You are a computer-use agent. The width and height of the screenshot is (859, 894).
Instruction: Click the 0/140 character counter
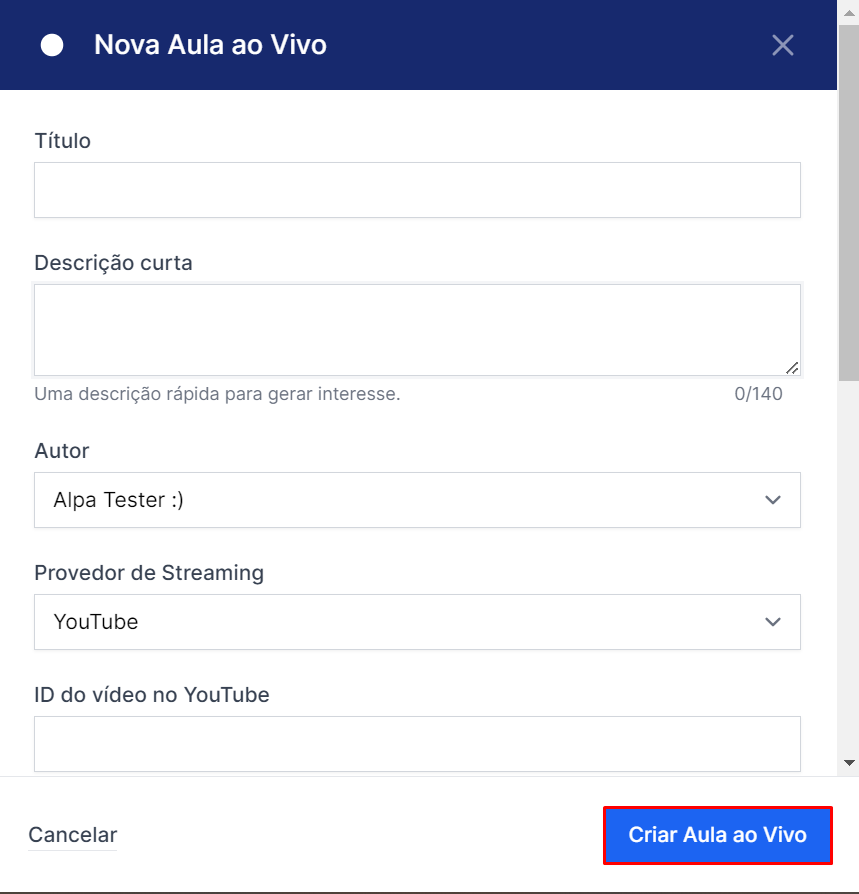pos(758,394)
